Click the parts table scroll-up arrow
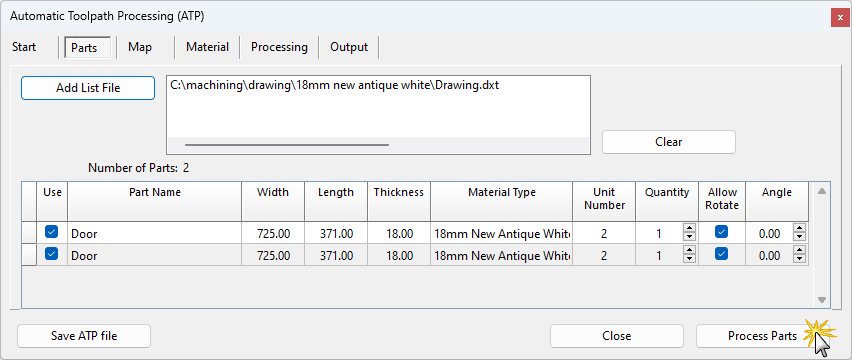852x360 pixels. (822, 191)
